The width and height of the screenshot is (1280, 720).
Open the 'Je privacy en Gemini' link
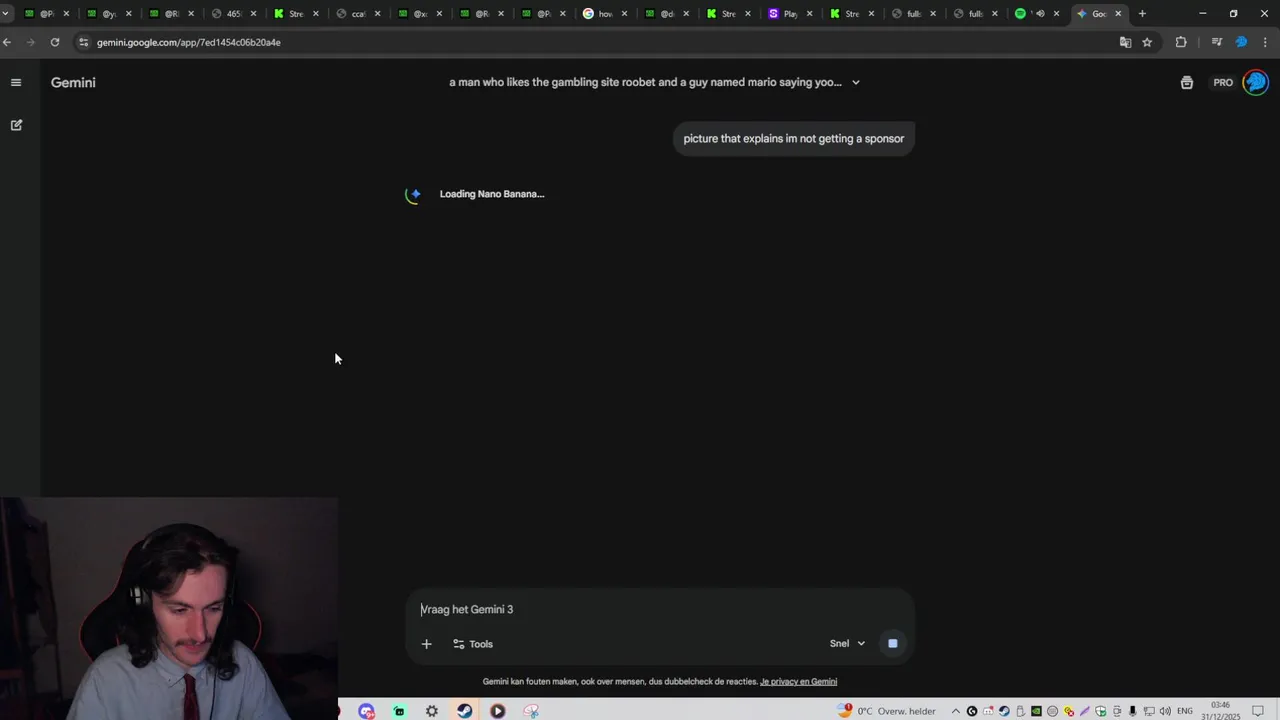pos(798,682)
